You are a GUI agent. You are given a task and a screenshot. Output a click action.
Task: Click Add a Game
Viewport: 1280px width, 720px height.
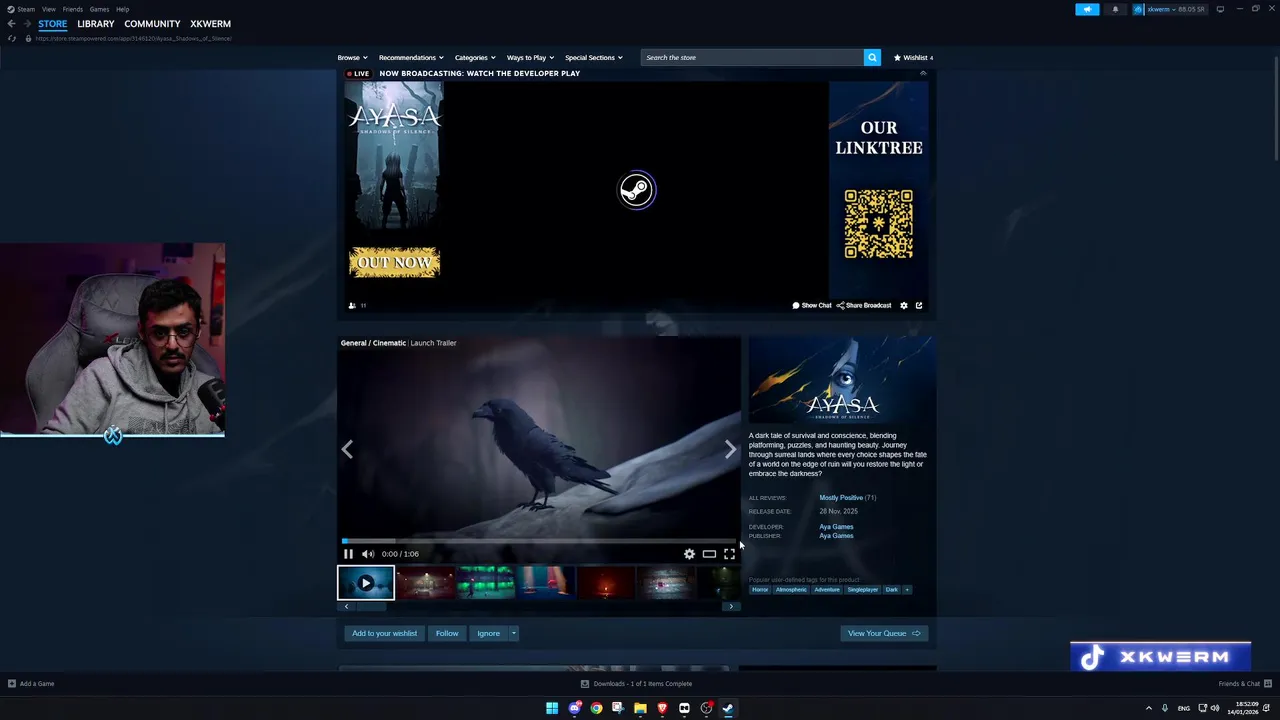(31, 684)
